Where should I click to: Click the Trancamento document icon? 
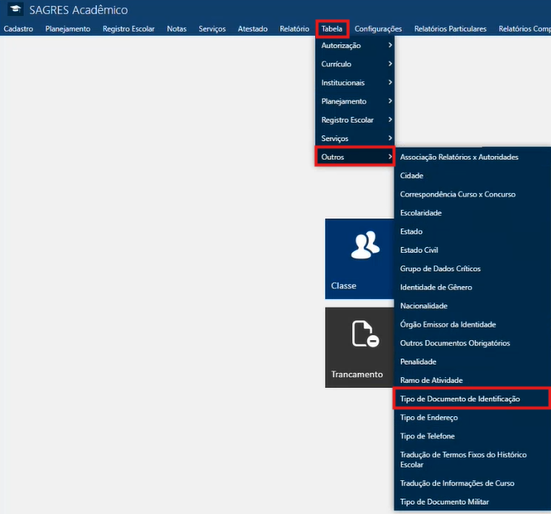click(365, 334)
